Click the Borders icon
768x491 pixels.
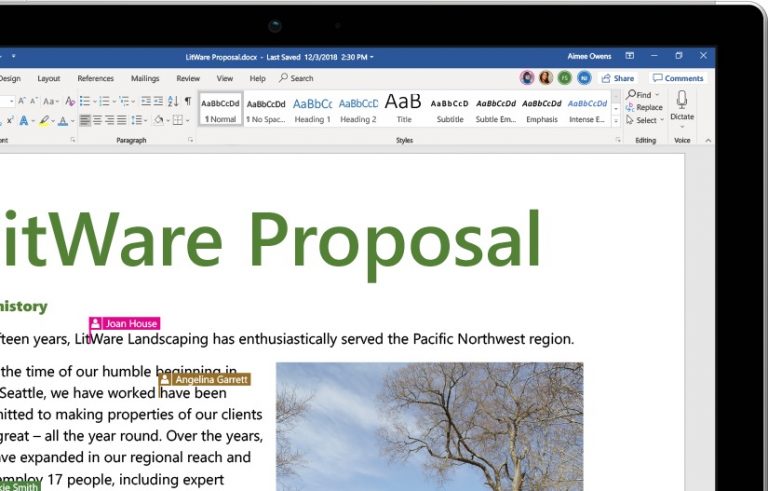[x=178, y=120]
